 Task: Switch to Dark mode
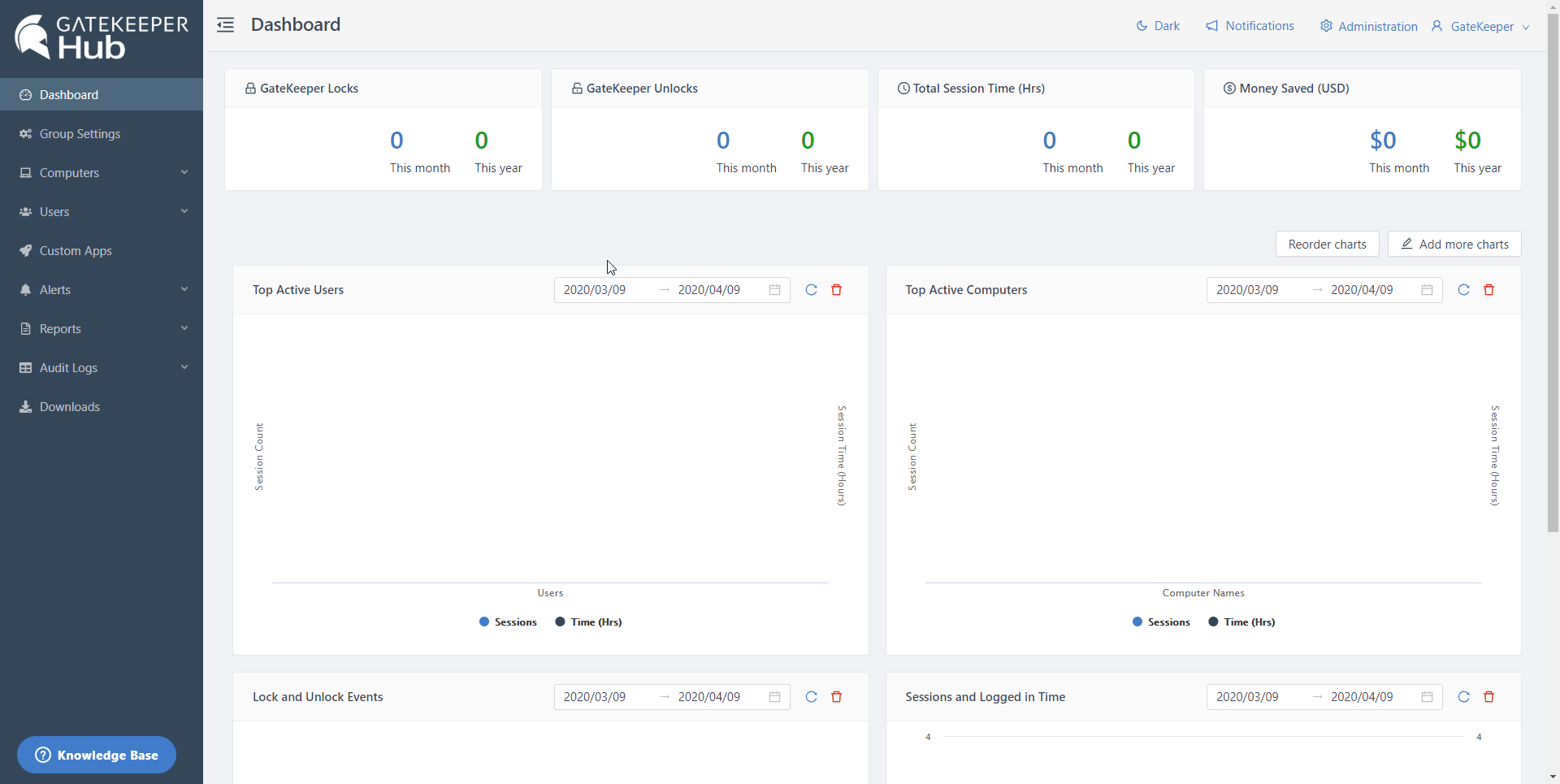[x=1158, y=26]
